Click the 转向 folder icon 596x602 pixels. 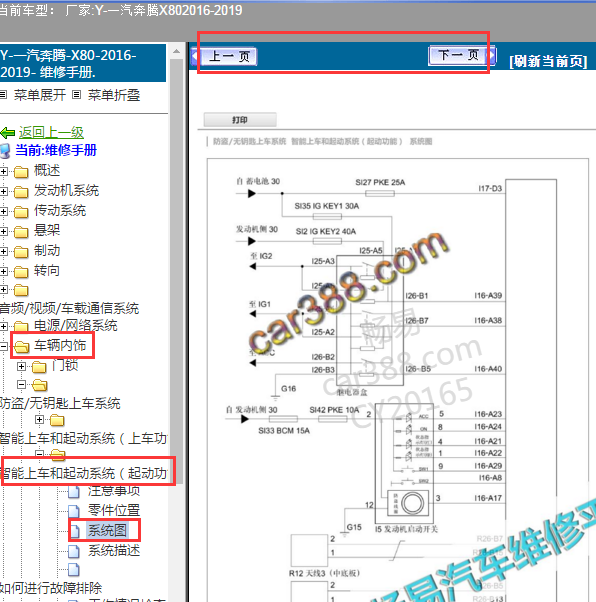[x=21, y=272]
